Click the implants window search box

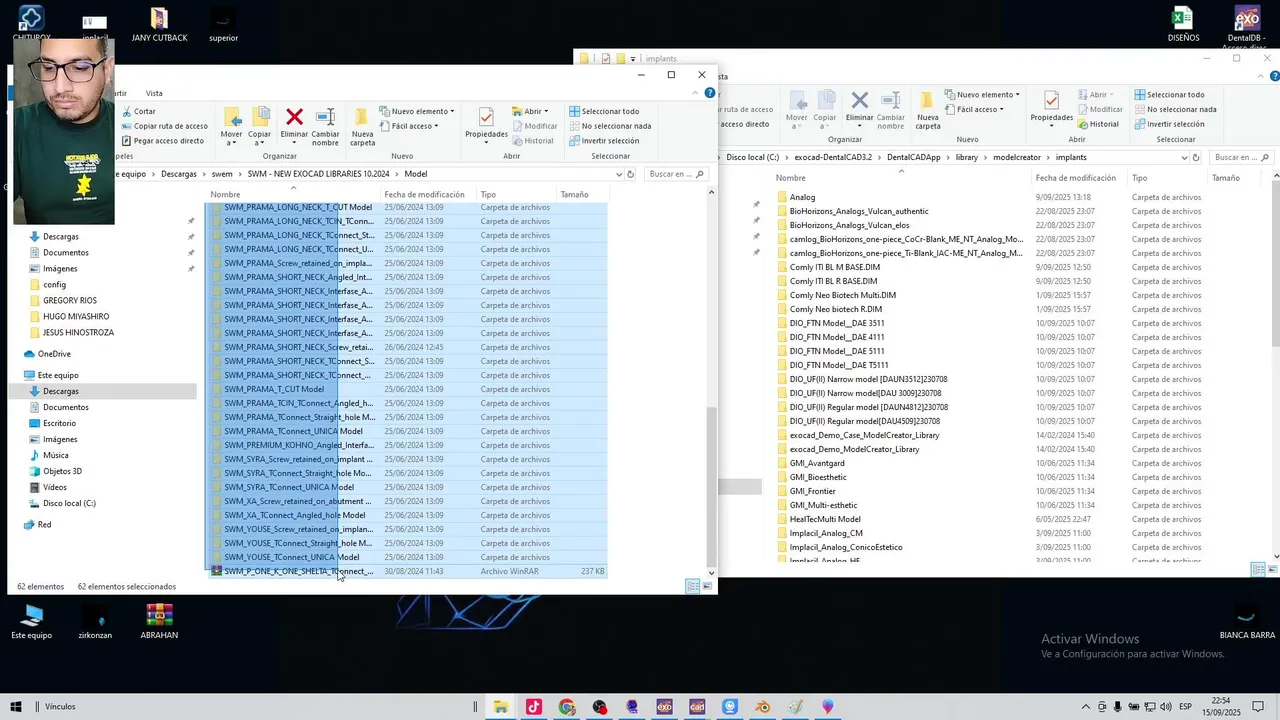pyautogui.click(x=1240, y=157)
